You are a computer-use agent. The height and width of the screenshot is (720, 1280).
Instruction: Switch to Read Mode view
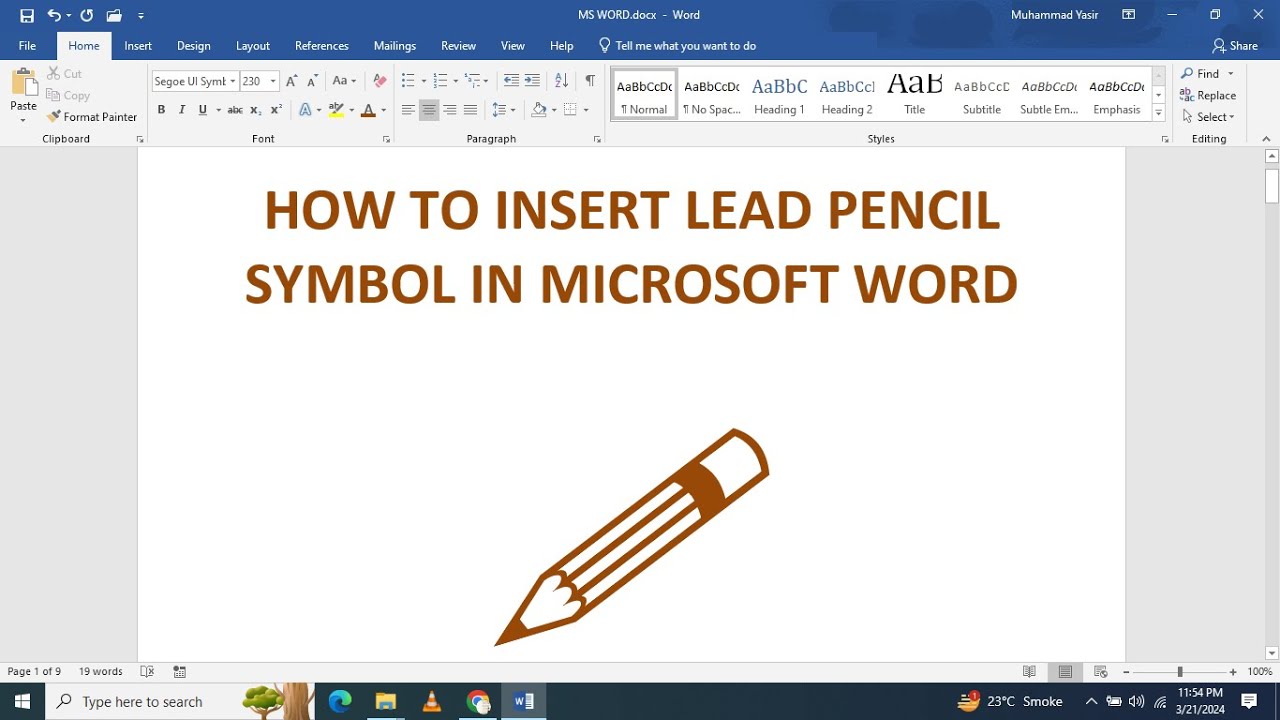coord(1029,672)
